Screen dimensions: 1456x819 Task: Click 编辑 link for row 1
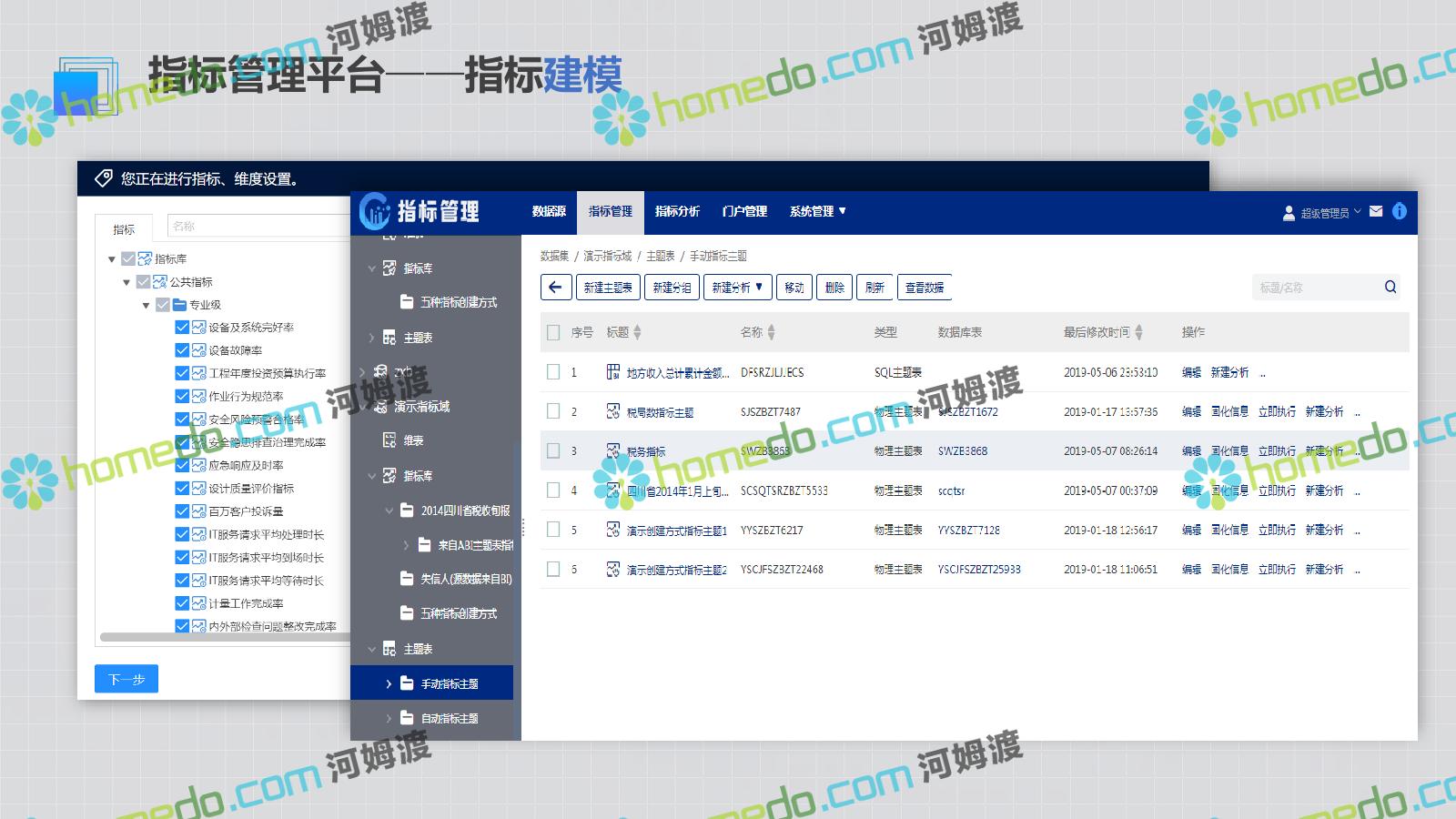[1191, 371]
